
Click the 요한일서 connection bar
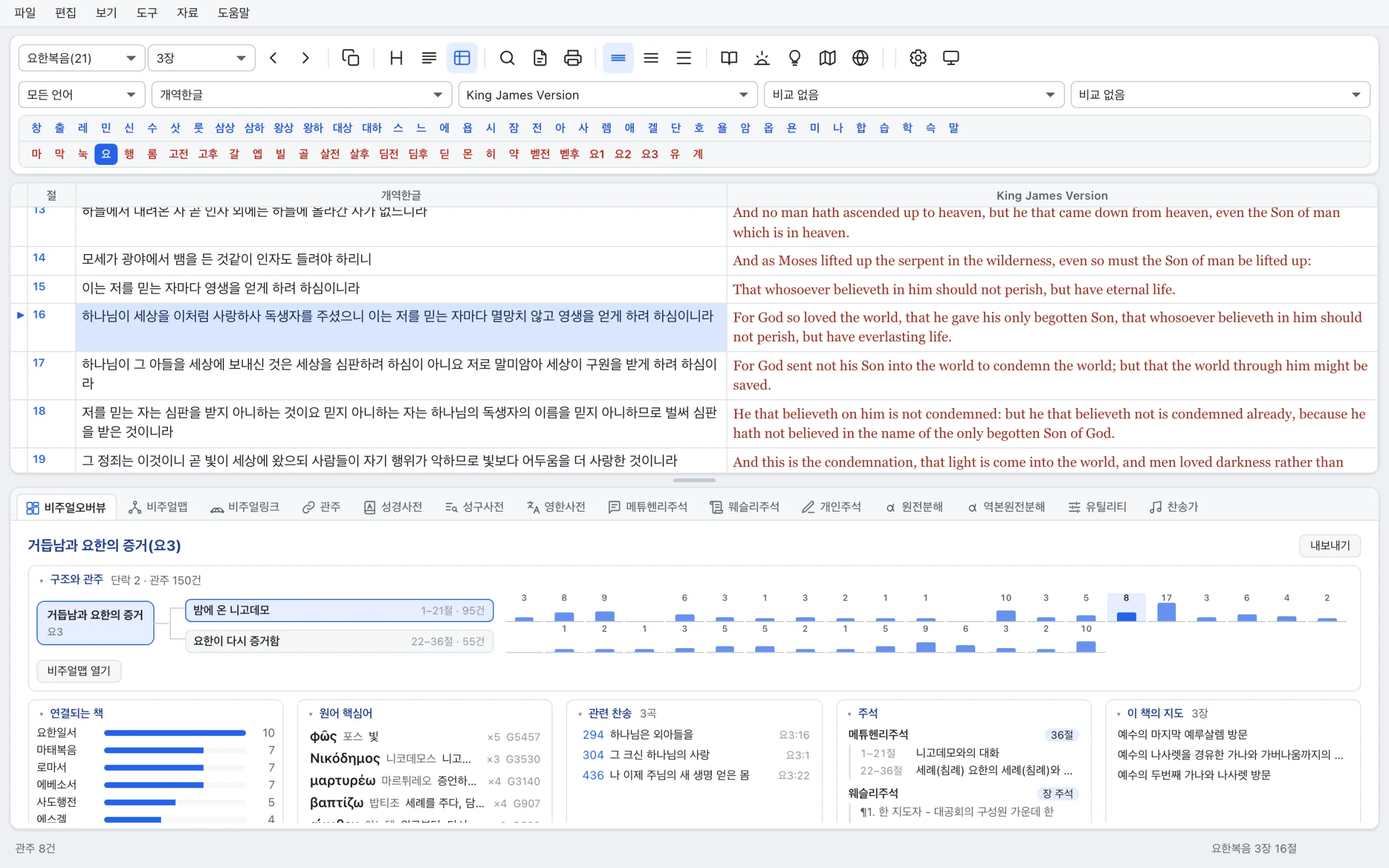[175, 733]
